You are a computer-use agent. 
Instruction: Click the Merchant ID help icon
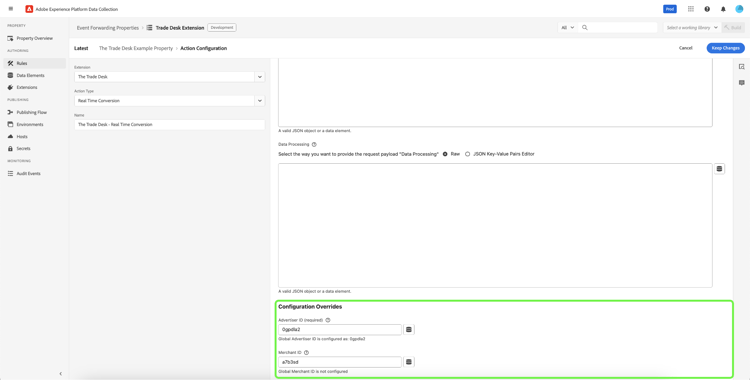[x=306, y=353]
